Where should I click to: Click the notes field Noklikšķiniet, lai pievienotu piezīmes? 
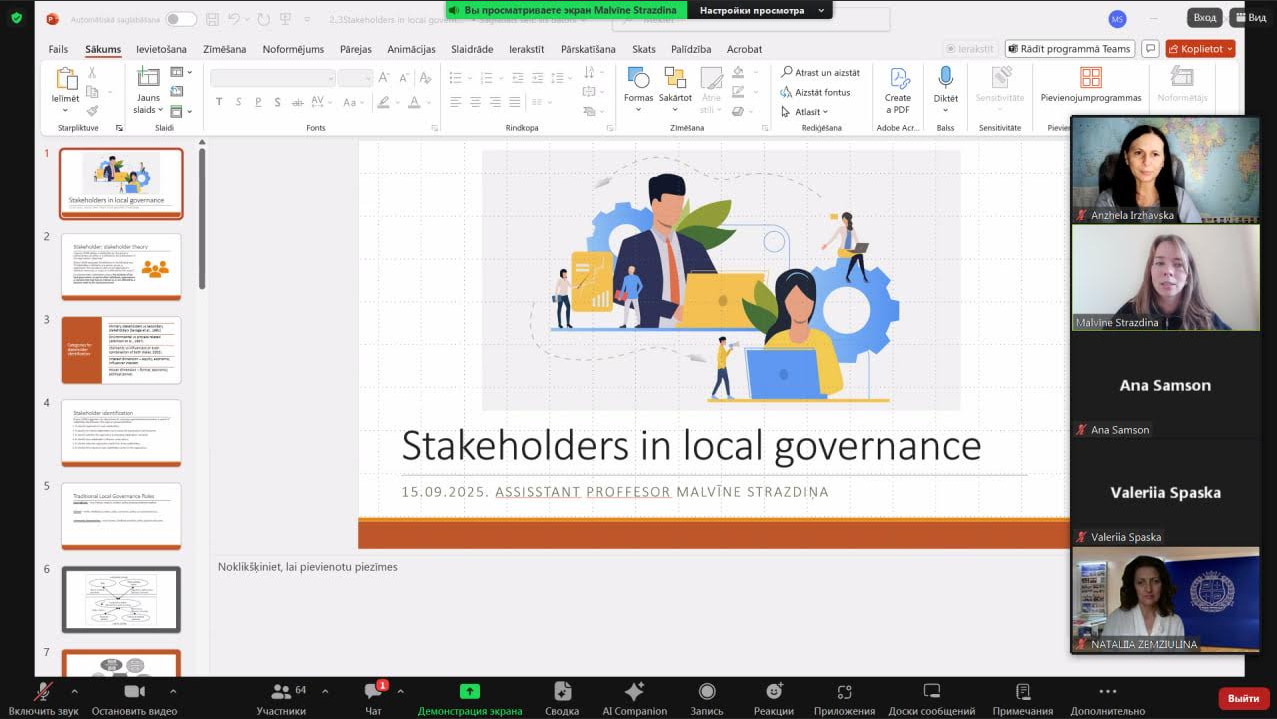(307, 567)
